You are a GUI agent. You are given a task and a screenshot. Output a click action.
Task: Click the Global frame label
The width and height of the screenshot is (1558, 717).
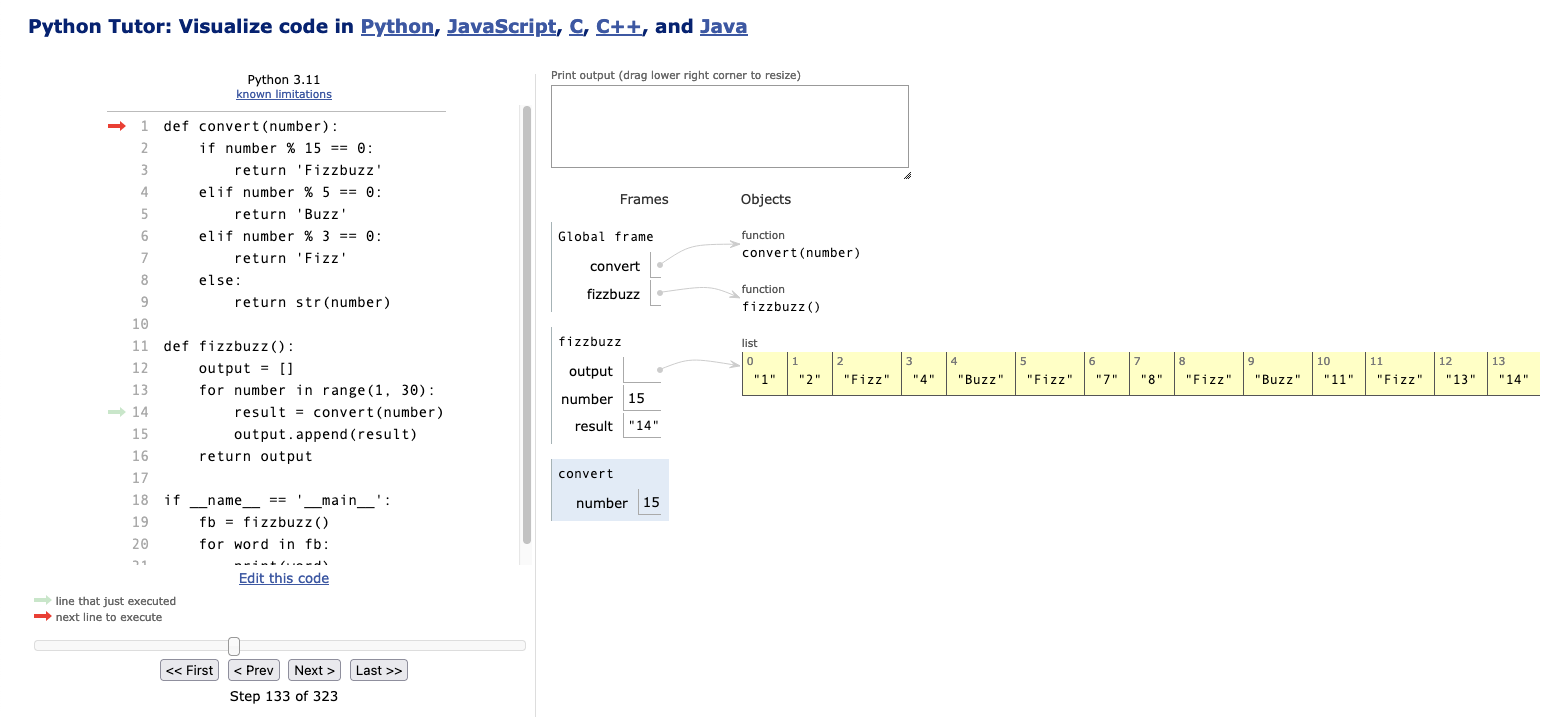pos(606,237)
